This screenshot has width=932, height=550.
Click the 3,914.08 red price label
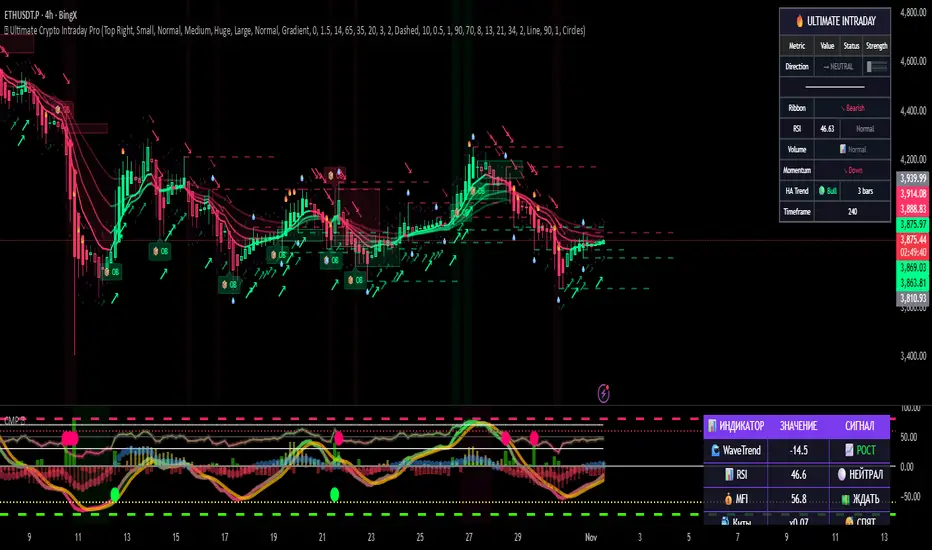912,194
